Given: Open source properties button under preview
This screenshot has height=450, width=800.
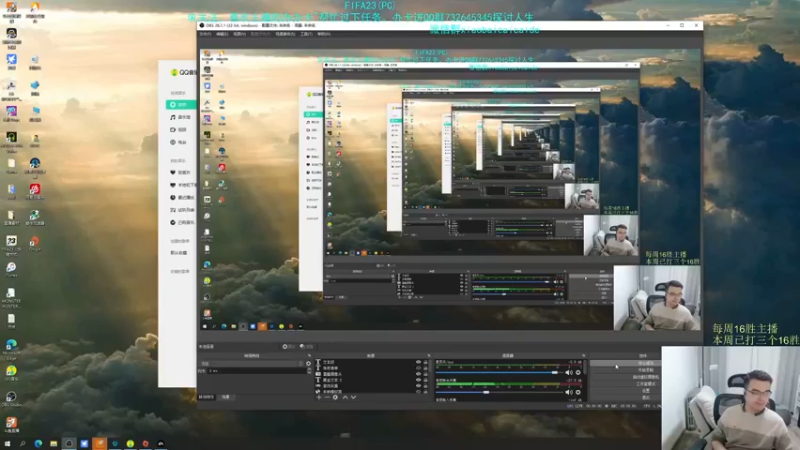Looking at the screenshot, I should pyautogui.click(x=289, y=346).
